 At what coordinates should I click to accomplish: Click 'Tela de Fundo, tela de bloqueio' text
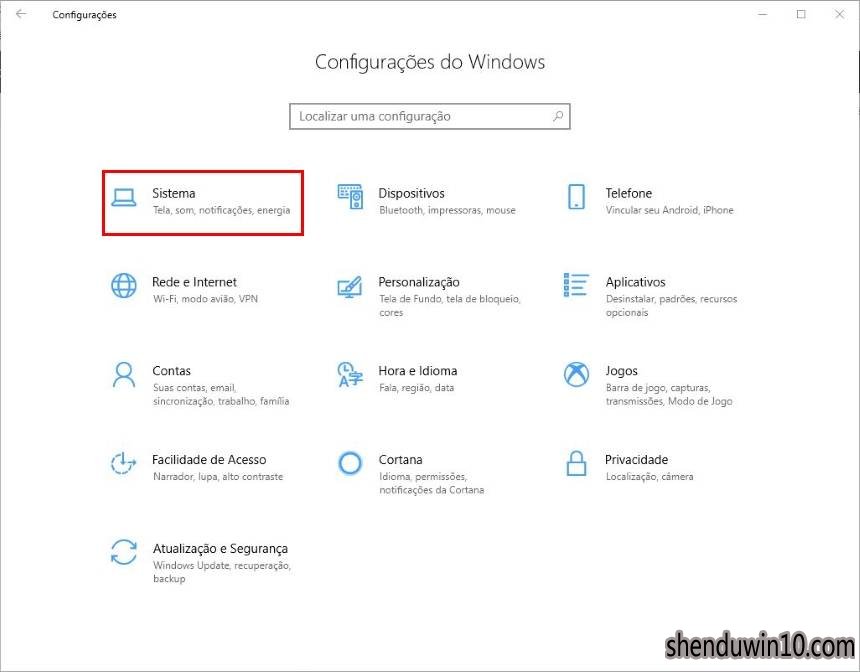450,299
